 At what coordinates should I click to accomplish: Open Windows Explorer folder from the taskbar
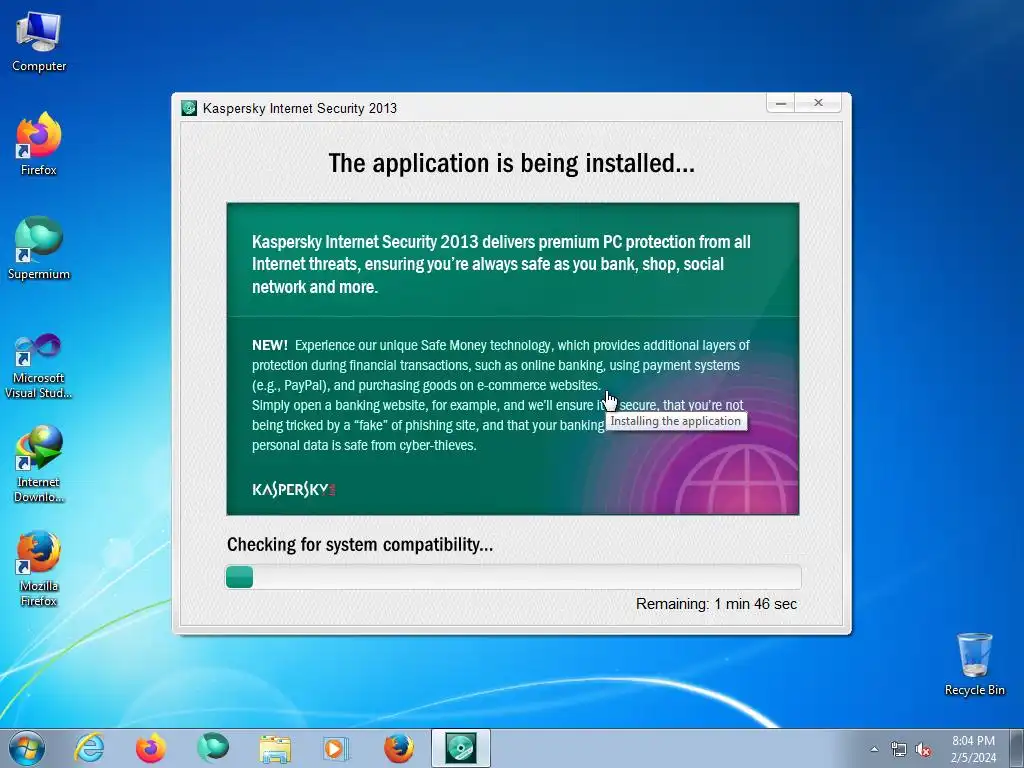tap(275, 748)
